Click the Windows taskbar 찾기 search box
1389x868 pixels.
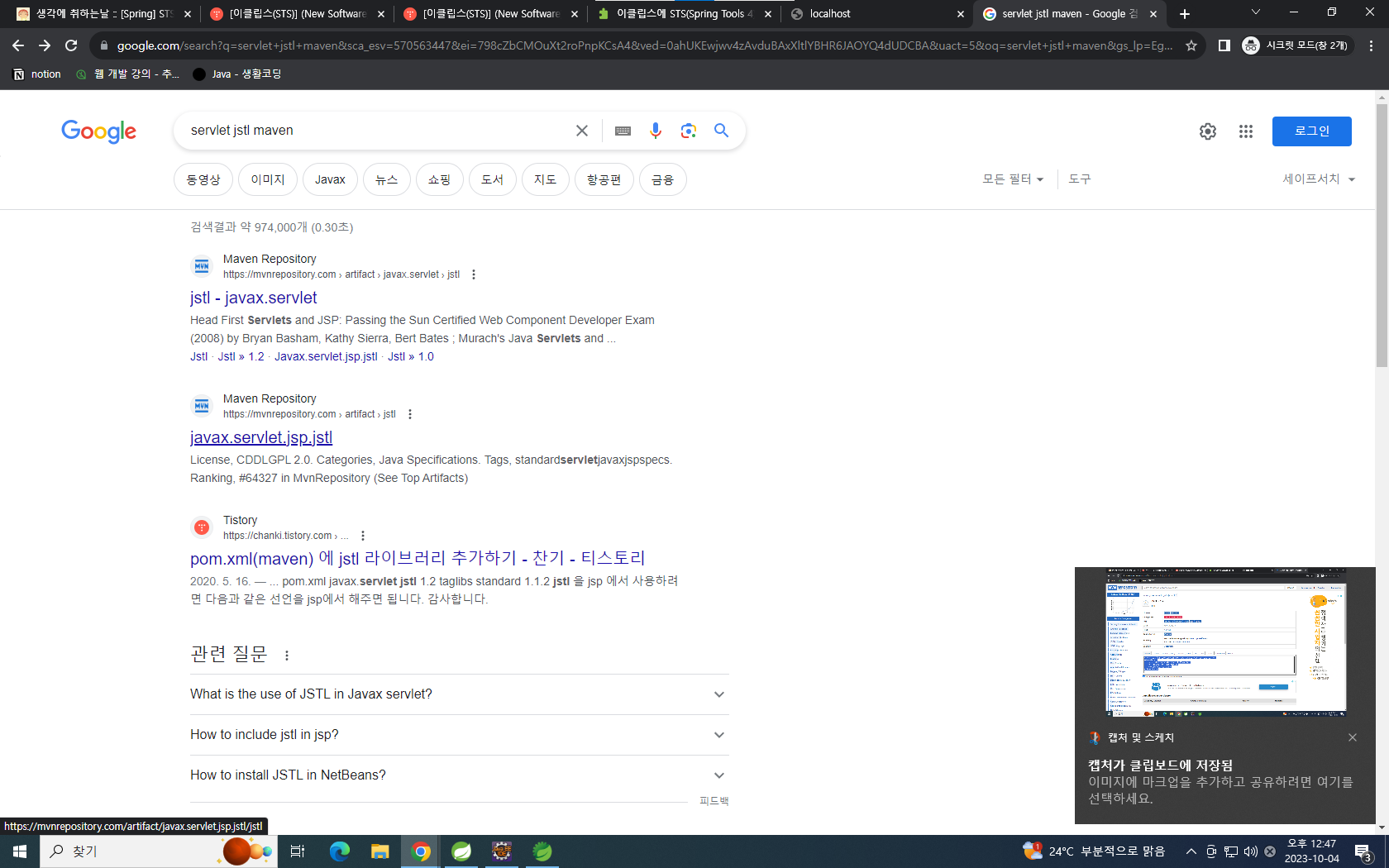pos(157,851)
